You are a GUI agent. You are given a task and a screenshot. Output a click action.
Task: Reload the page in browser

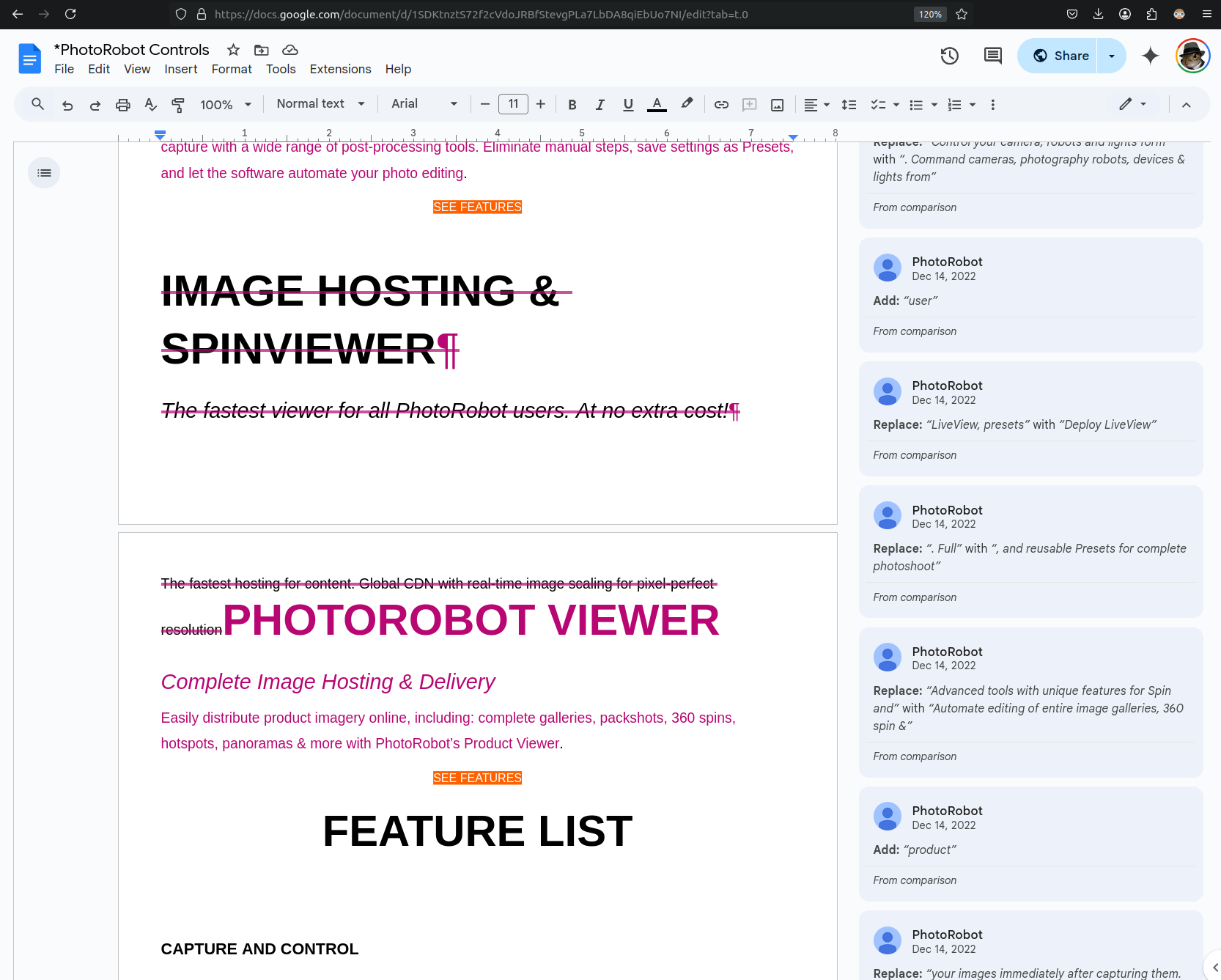click(x=70, y=14)
